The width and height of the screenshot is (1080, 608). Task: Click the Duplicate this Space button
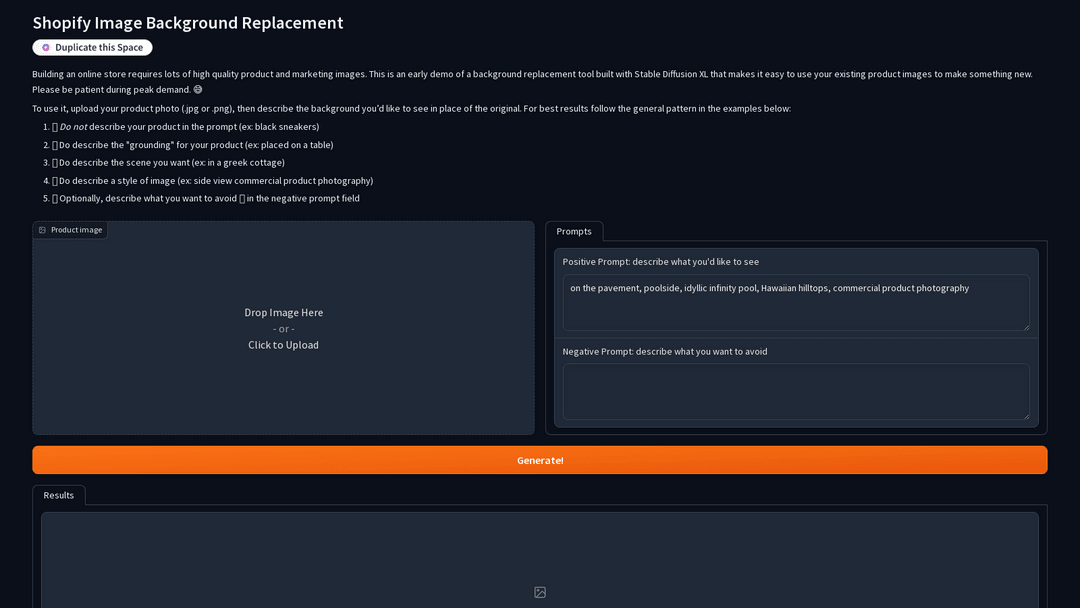point(92,48)
